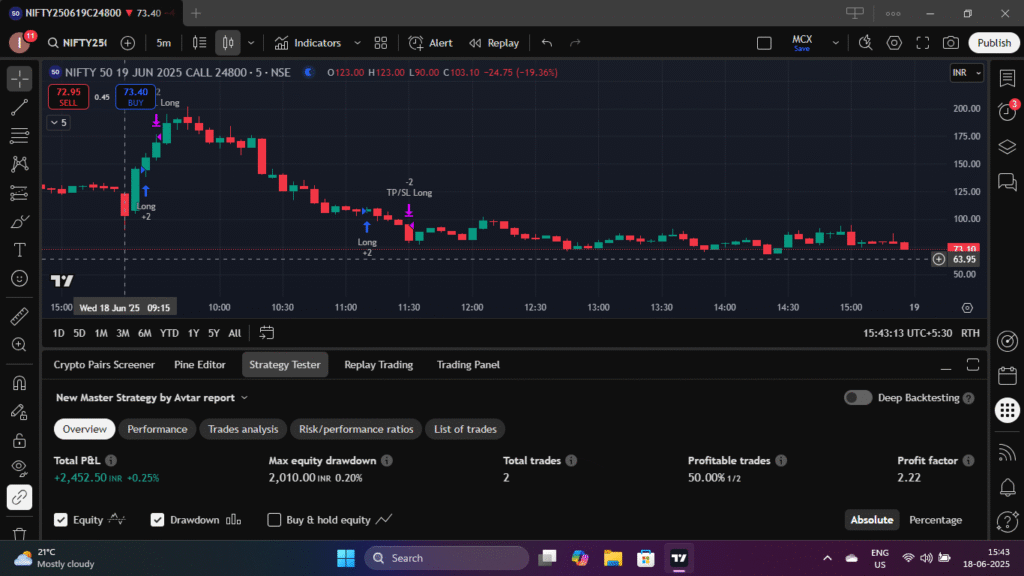The image size is (1024, 576).
Task: Open the Pine Editor tab
Action: (200, 364)
